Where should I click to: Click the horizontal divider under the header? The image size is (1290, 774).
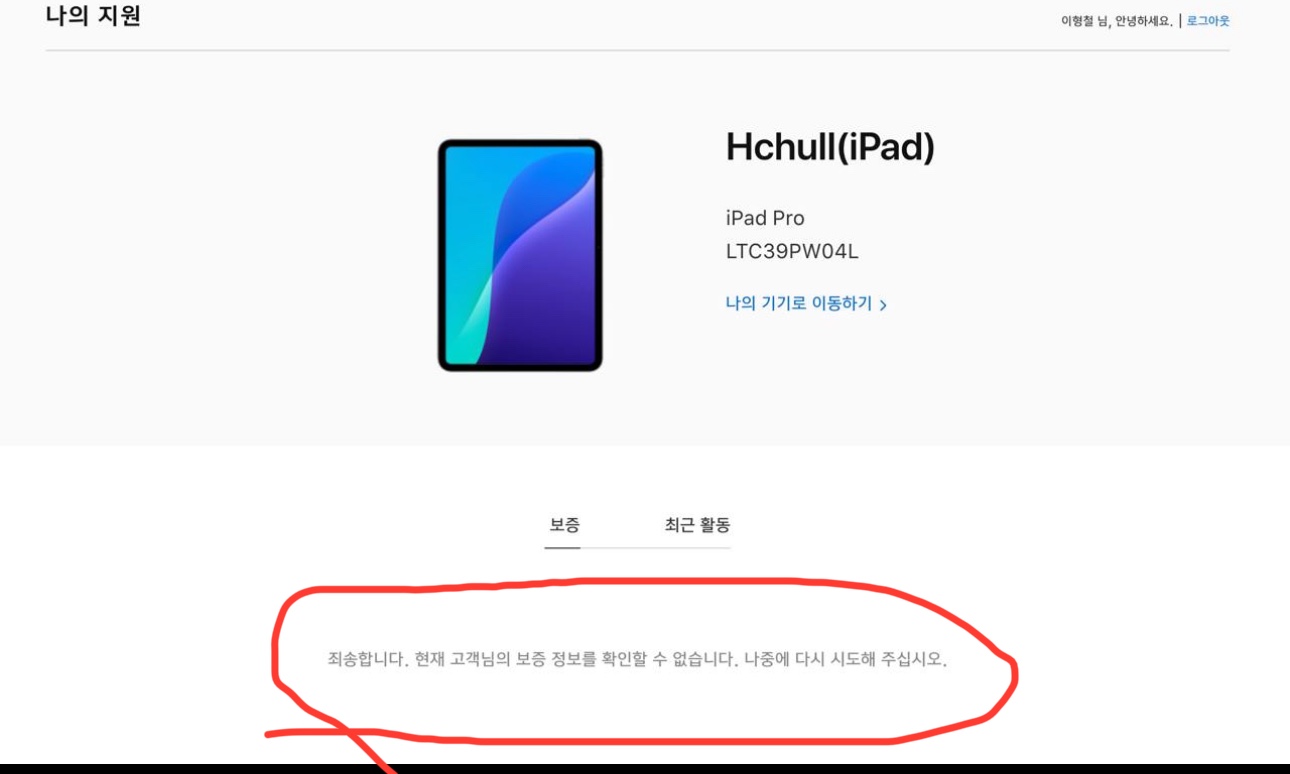637,50
